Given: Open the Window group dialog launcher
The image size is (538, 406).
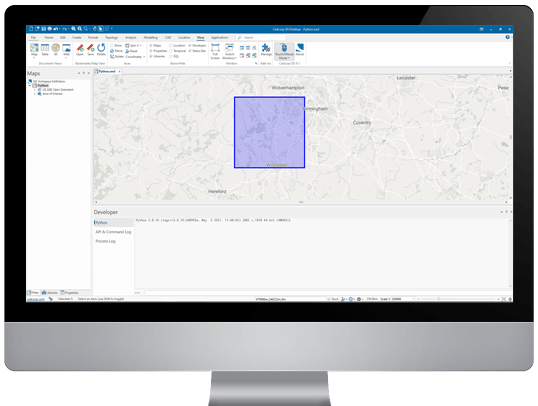Looking at the screenshot, I should 256,63.
